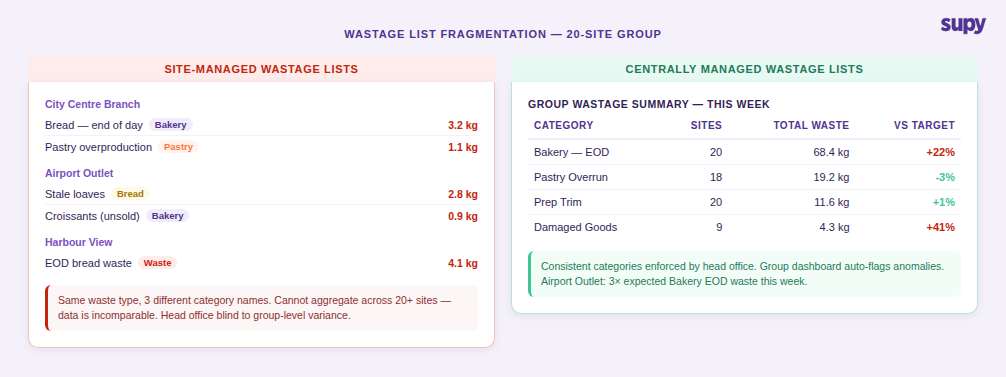Click the supy logo

963,26
